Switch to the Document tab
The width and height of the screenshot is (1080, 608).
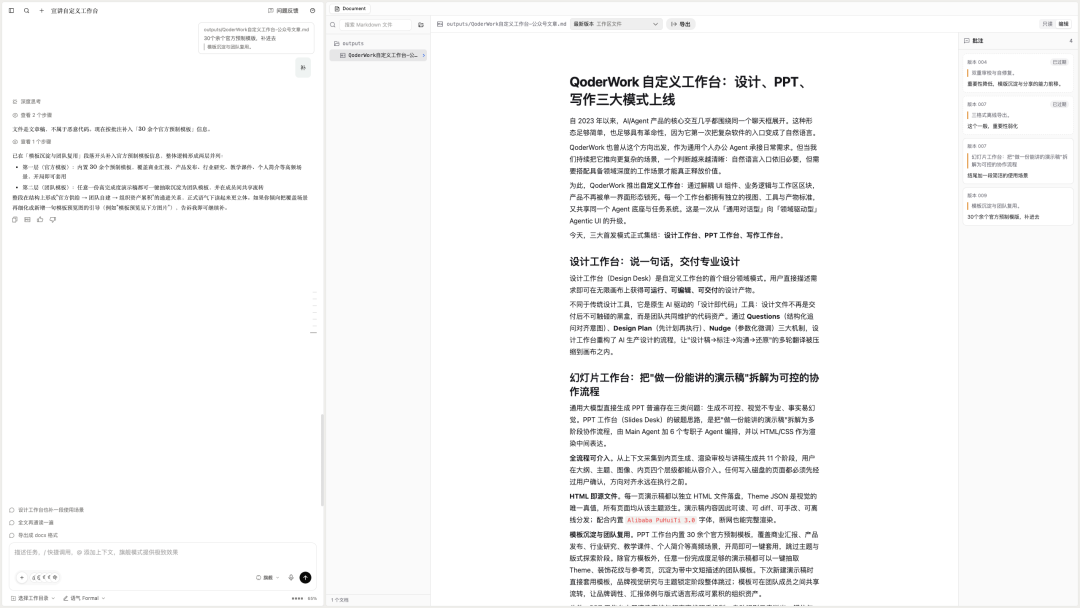tap(350, 8)
